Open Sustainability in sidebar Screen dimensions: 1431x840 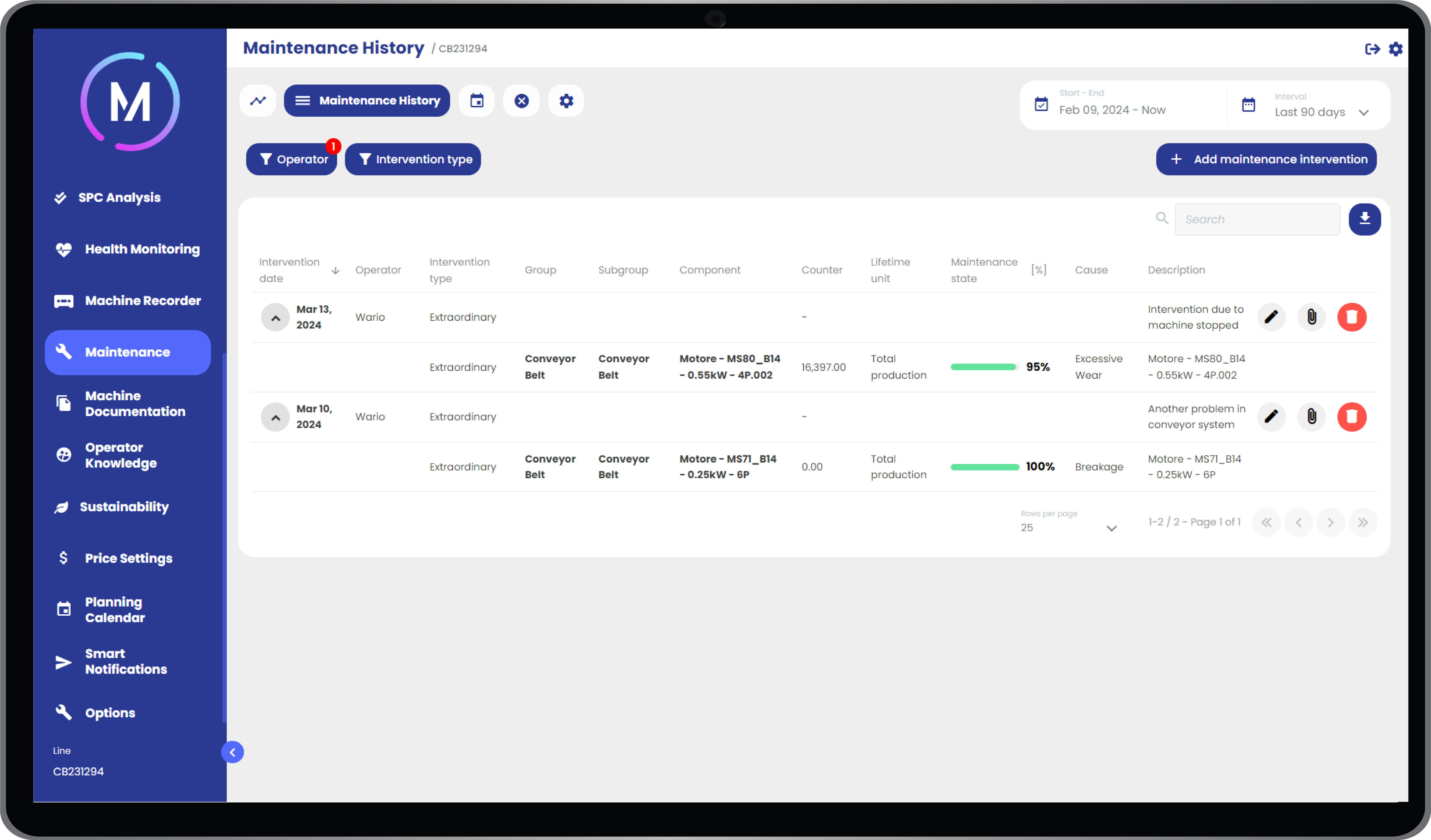coord(128,507)
